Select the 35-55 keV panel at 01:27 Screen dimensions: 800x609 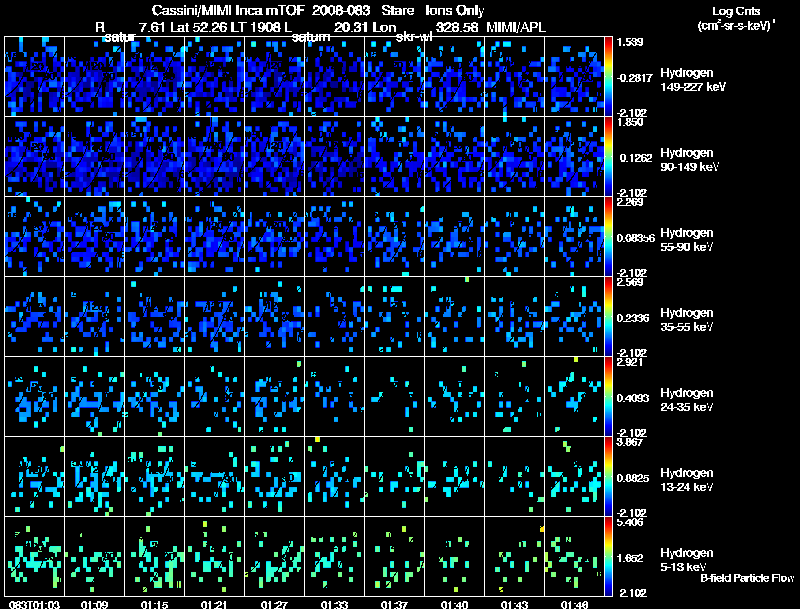(x=274, y=316)
